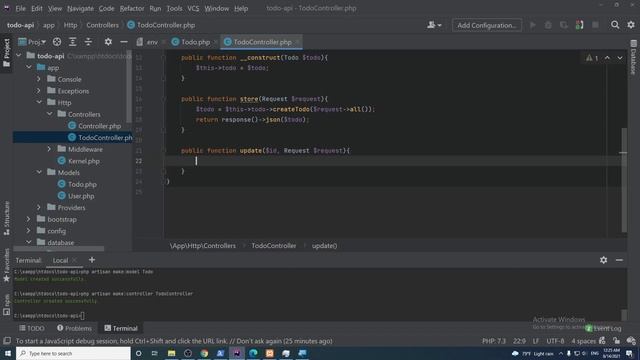The width and height of the screenshot is (640, 360).
Task: Click the warning indicator in editor corner
Action: click(592, 58)
